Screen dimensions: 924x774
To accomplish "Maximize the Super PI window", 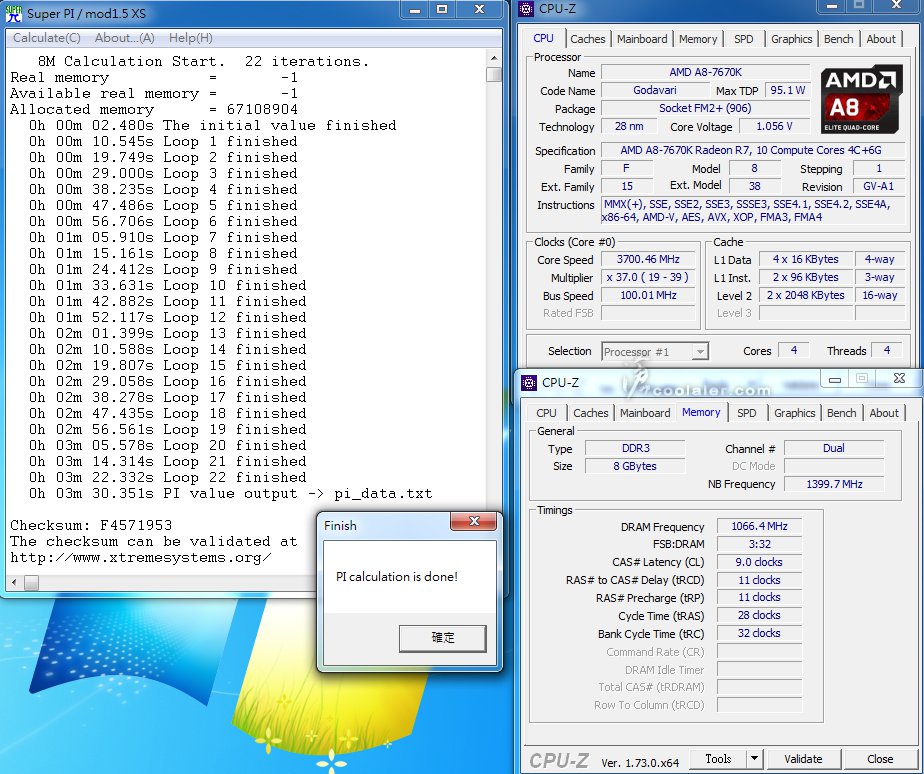I will click(442, 9).
